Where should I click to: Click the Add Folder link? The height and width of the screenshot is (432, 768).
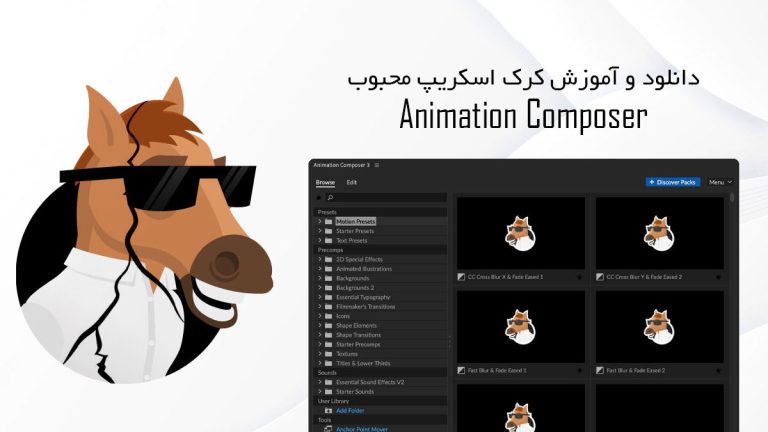(x=350, y=410)
